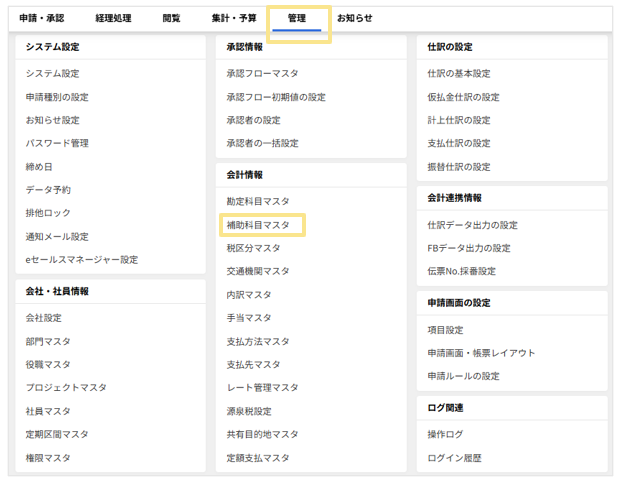
Task: Select the 閲覧 tab
Action: click(171, 18)
